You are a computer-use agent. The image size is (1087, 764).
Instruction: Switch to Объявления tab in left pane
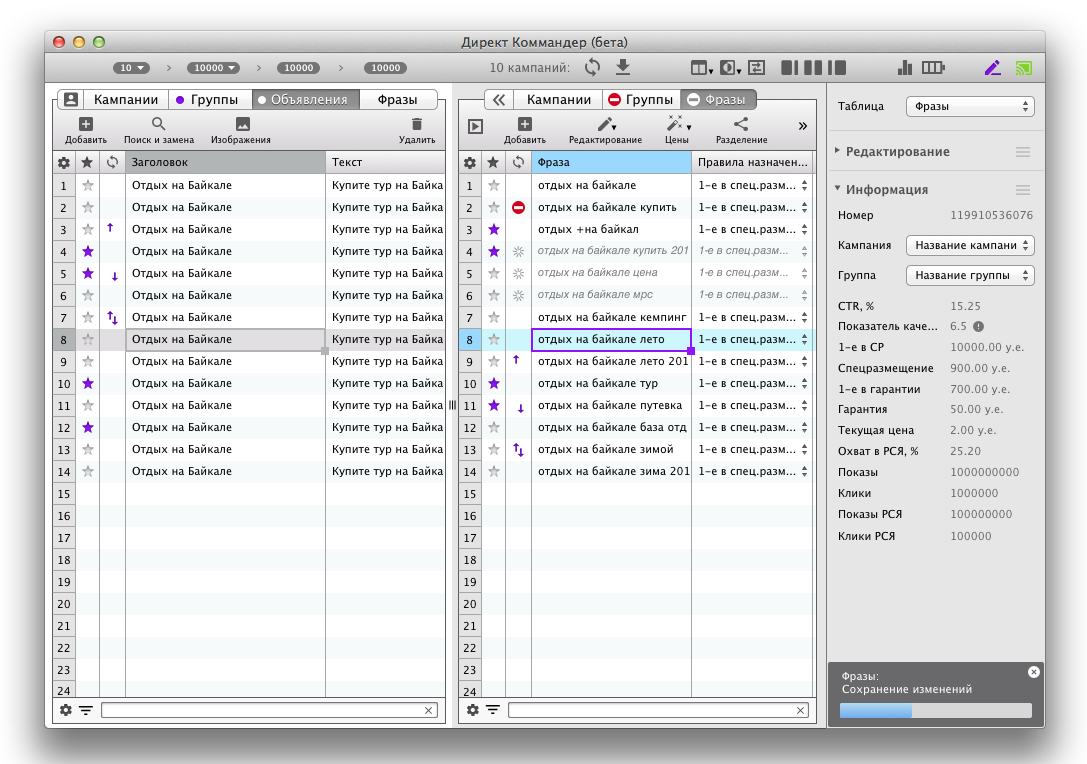305,99
